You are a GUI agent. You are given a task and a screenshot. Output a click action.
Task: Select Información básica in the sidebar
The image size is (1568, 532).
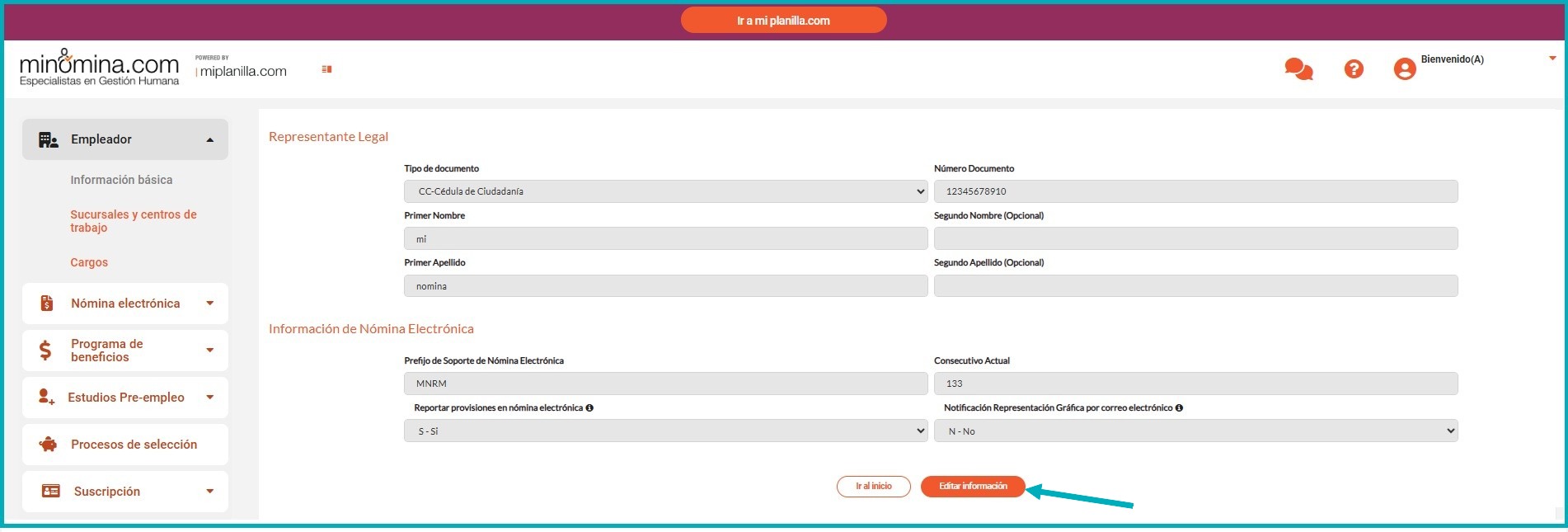click(121, 180)
